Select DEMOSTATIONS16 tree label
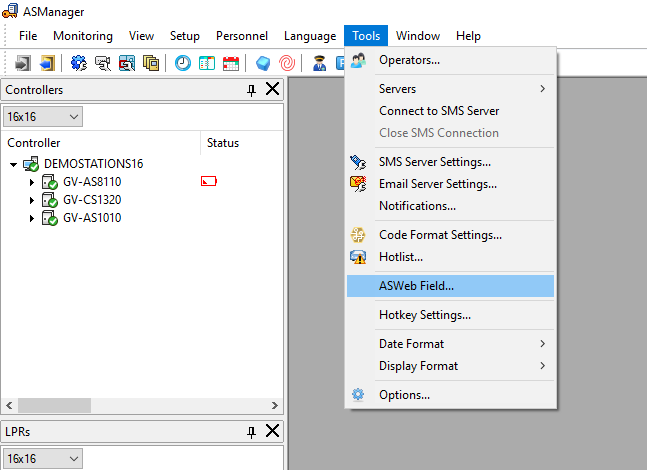The width and height of the screenshot is (647, 470). click(x=94, y=164)
